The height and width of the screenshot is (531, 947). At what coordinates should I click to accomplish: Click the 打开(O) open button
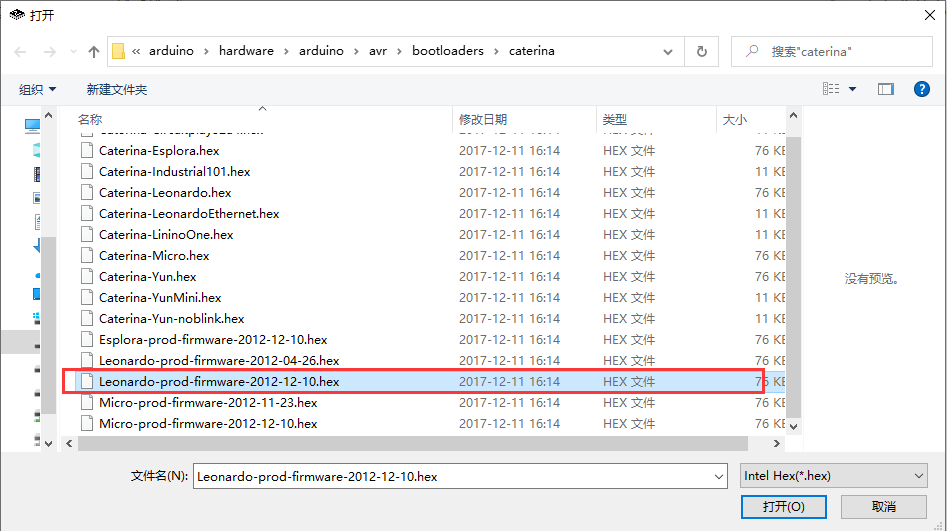783,506
